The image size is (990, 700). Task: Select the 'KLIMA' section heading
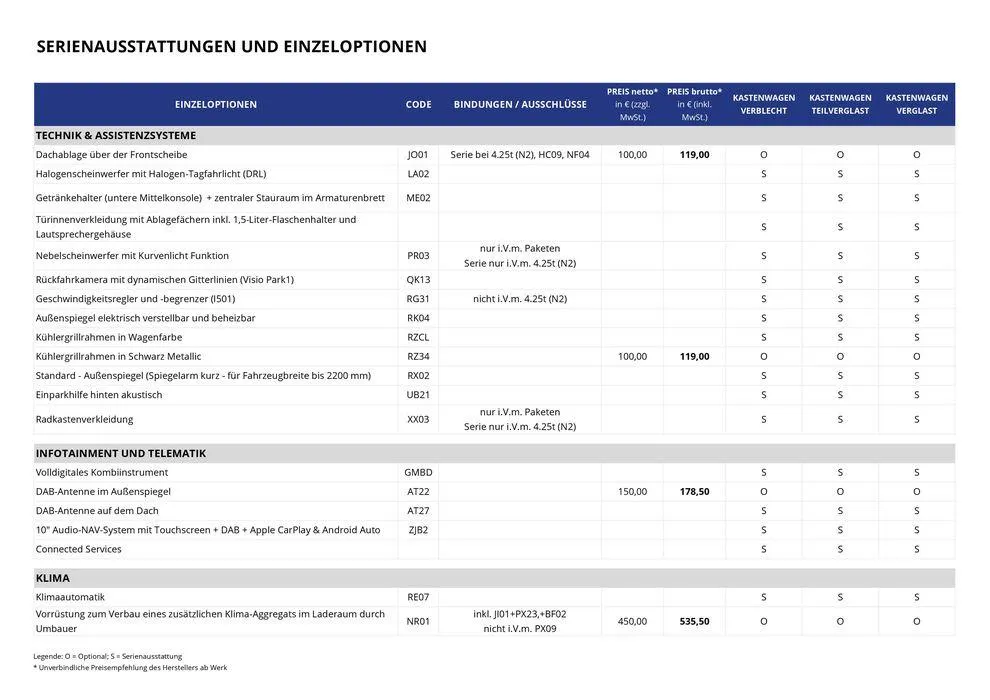tap(53, 579)
